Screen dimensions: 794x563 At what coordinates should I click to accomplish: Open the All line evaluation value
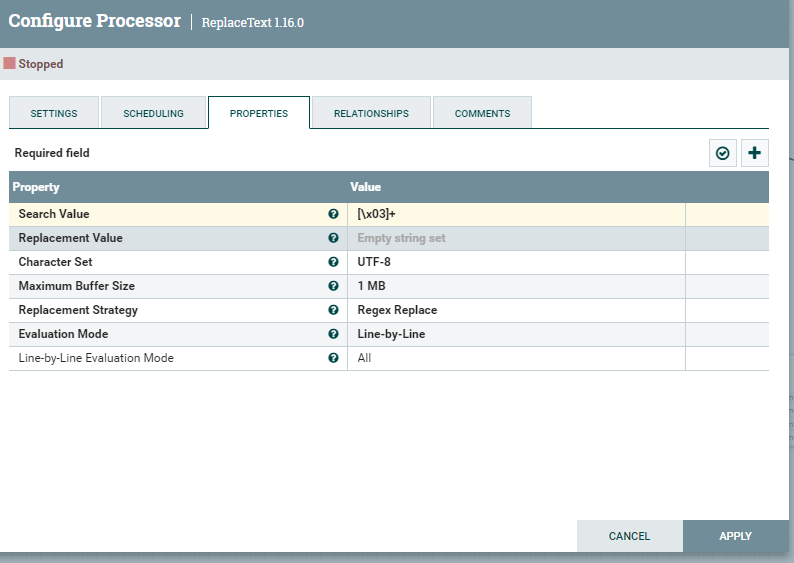click(x=516, y=358)
